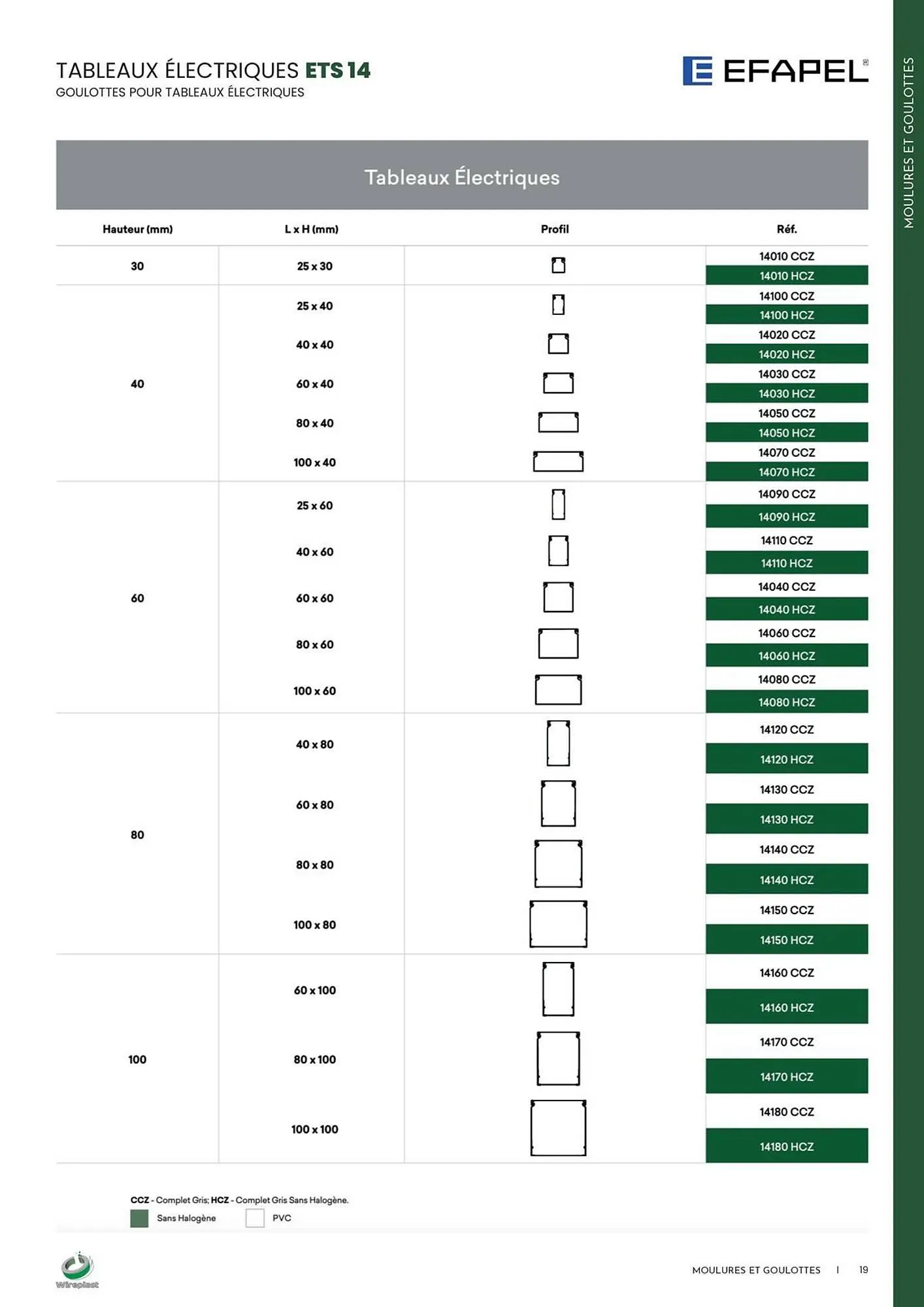Click the 25 x 30 profile drawing
Image resolution: width=924 pixels, height=1307 pixels.
(x=558, y=265)
